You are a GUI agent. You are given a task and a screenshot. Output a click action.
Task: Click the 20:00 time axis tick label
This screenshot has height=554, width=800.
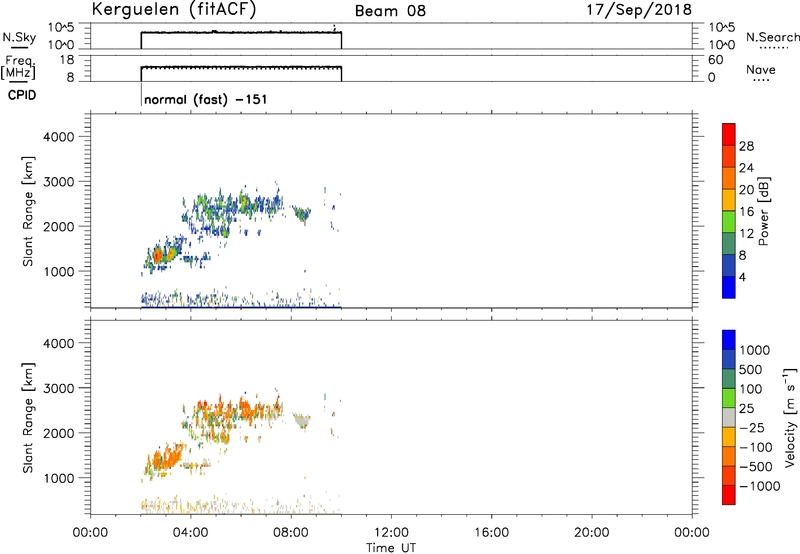592,533
